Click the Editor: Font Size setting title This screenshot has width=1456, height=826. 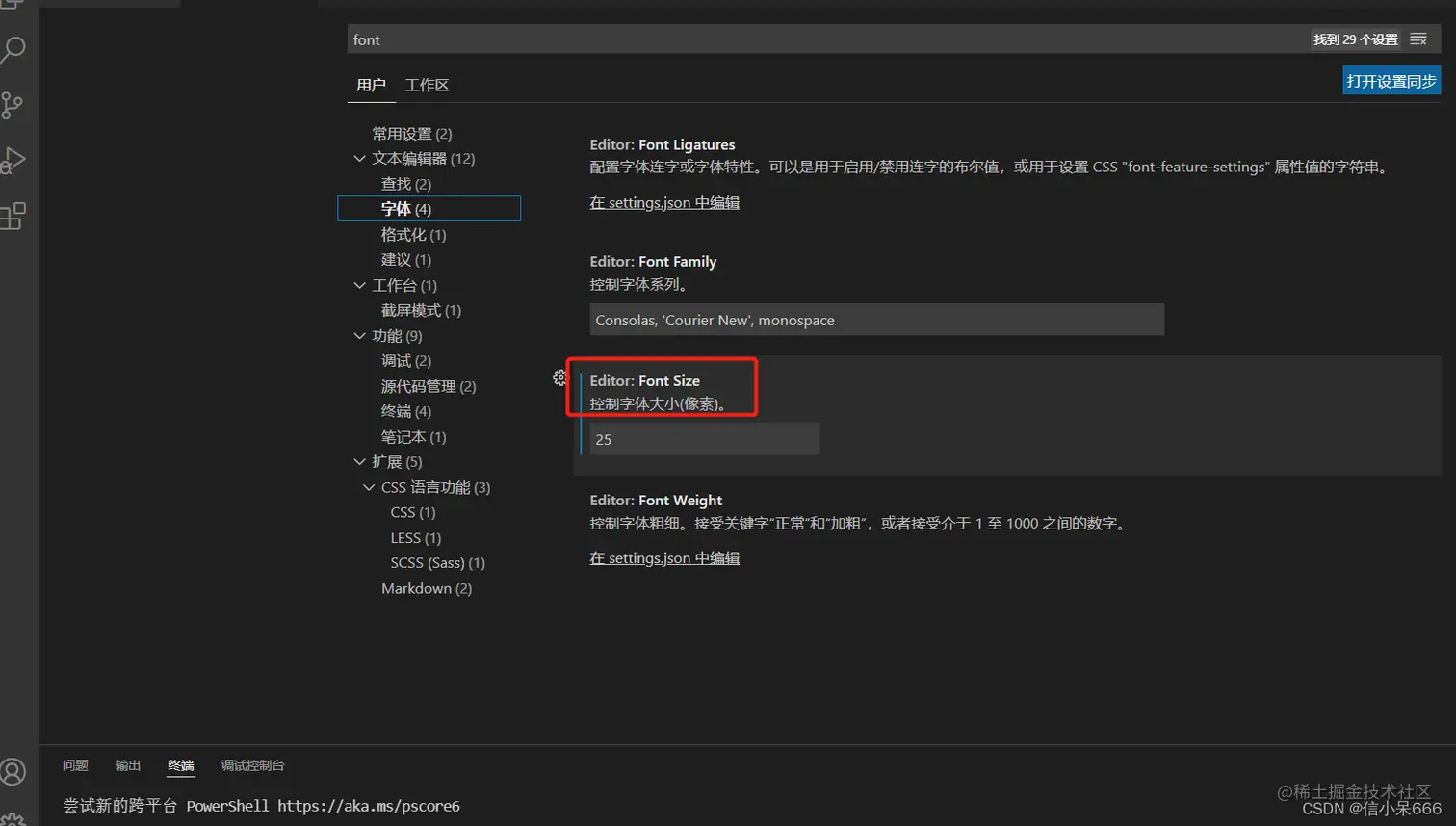coord(645,380)
